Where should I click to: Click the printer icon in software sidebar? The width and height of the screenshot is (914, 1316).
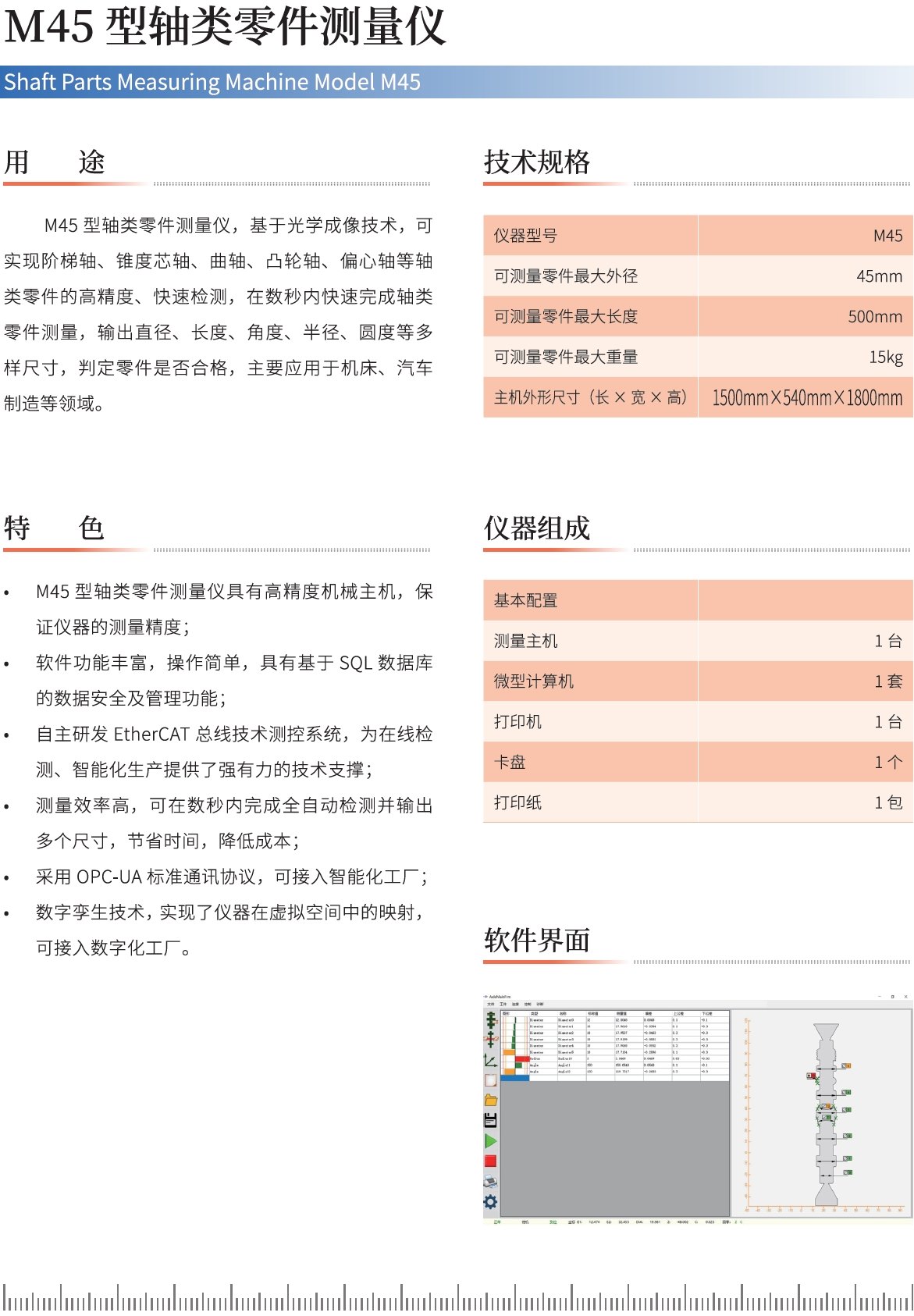[x=490, y=1182]
